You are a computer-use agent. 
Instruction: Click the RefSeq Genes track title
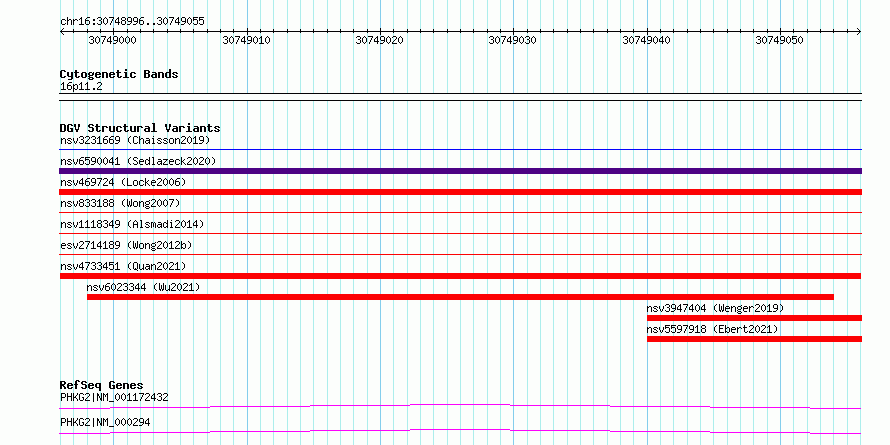pyautogui.click(x=101, y=386)
